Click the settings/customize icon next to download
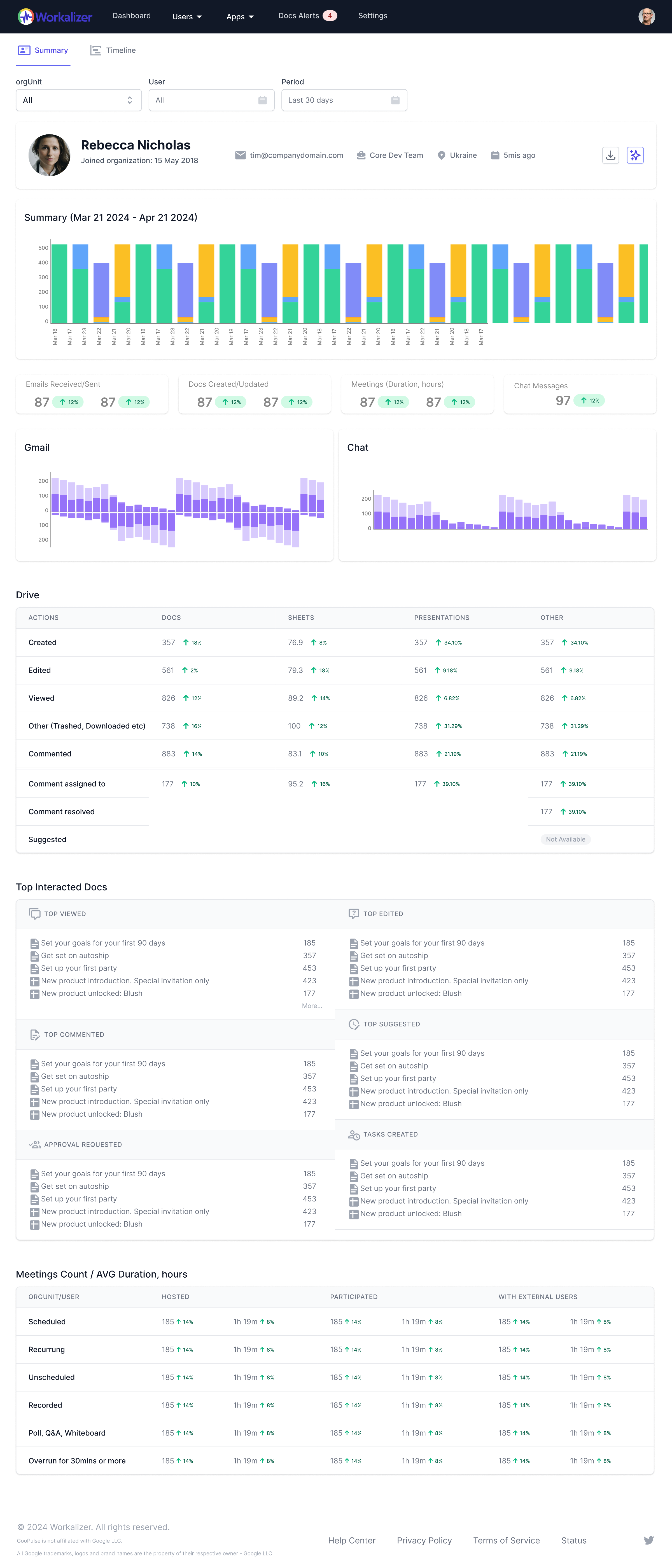672x1568 pixels. (x=634, y=155)
